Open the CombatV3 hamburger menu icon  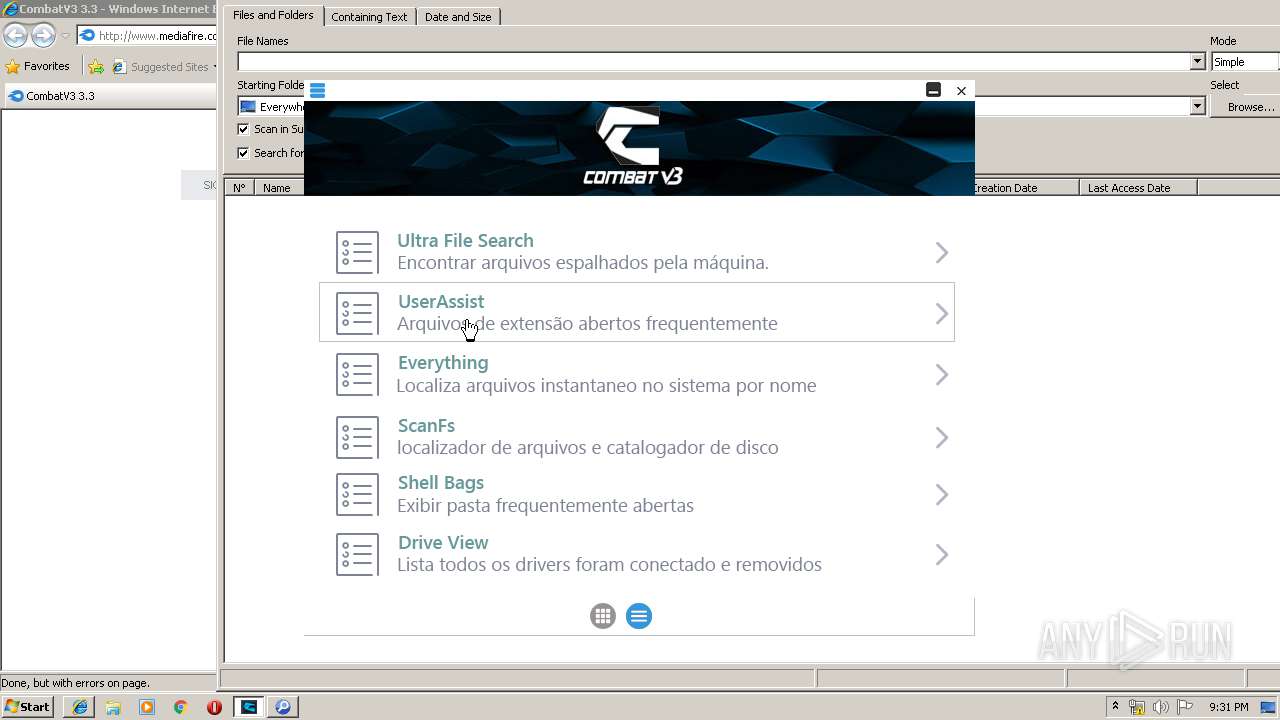point(318,90)
